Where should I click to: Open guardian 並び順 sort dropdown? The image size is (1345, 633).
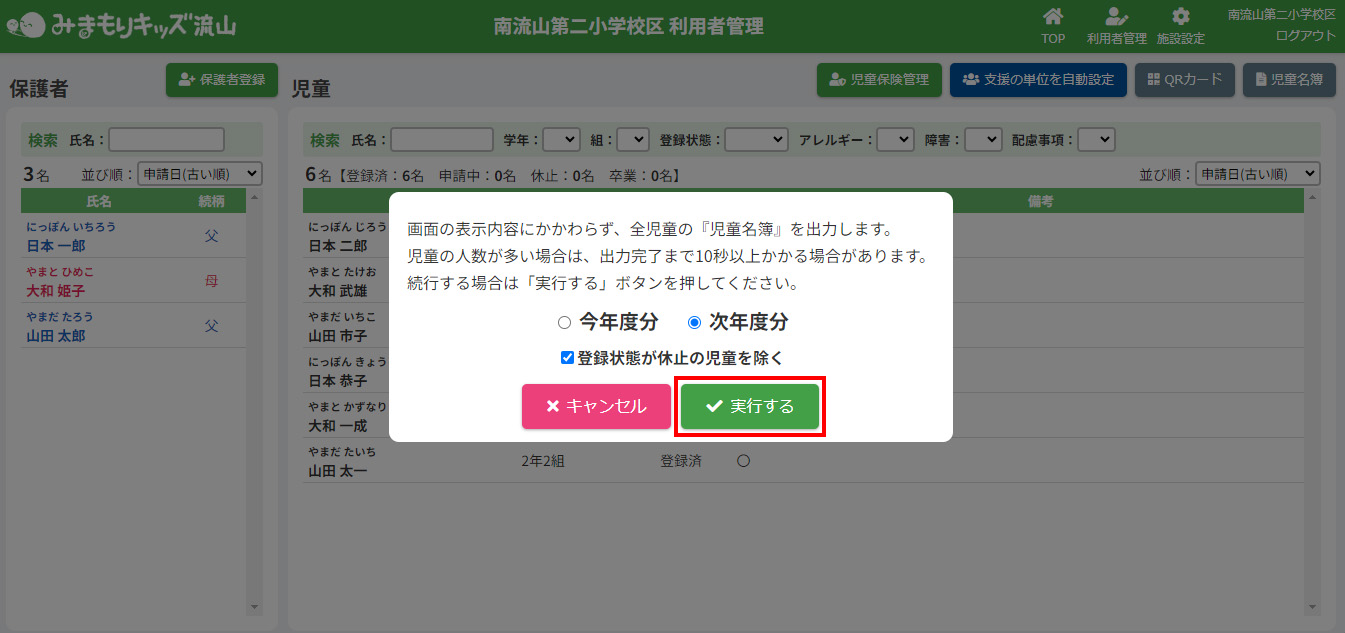(x=199, y=174)
